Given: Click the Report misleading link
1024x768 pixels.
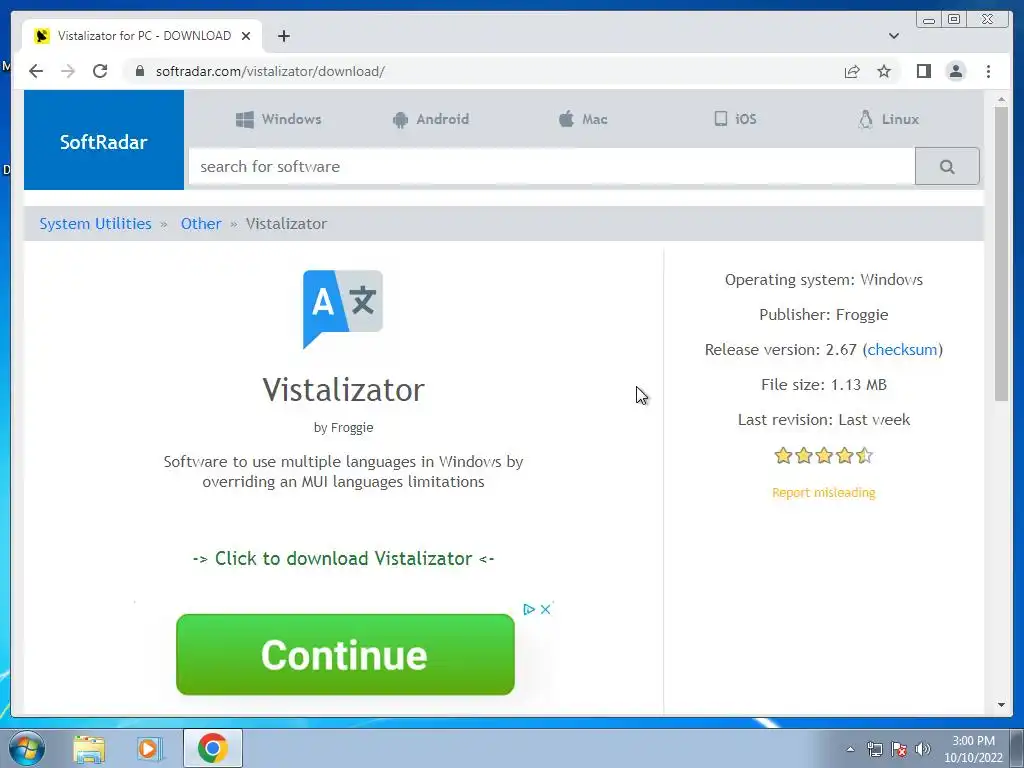Looking at the screenshot, I should [824, 492].
